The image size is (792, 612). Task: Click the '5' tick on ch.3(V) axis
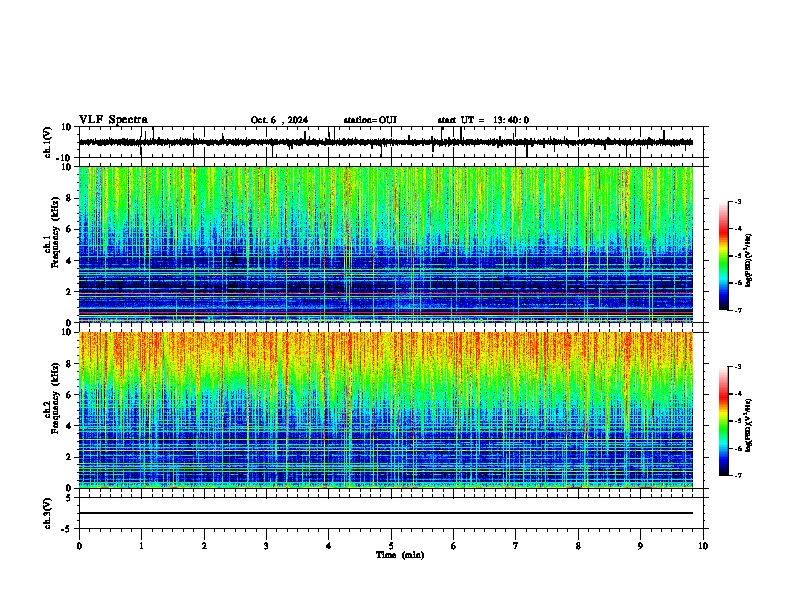70,498
